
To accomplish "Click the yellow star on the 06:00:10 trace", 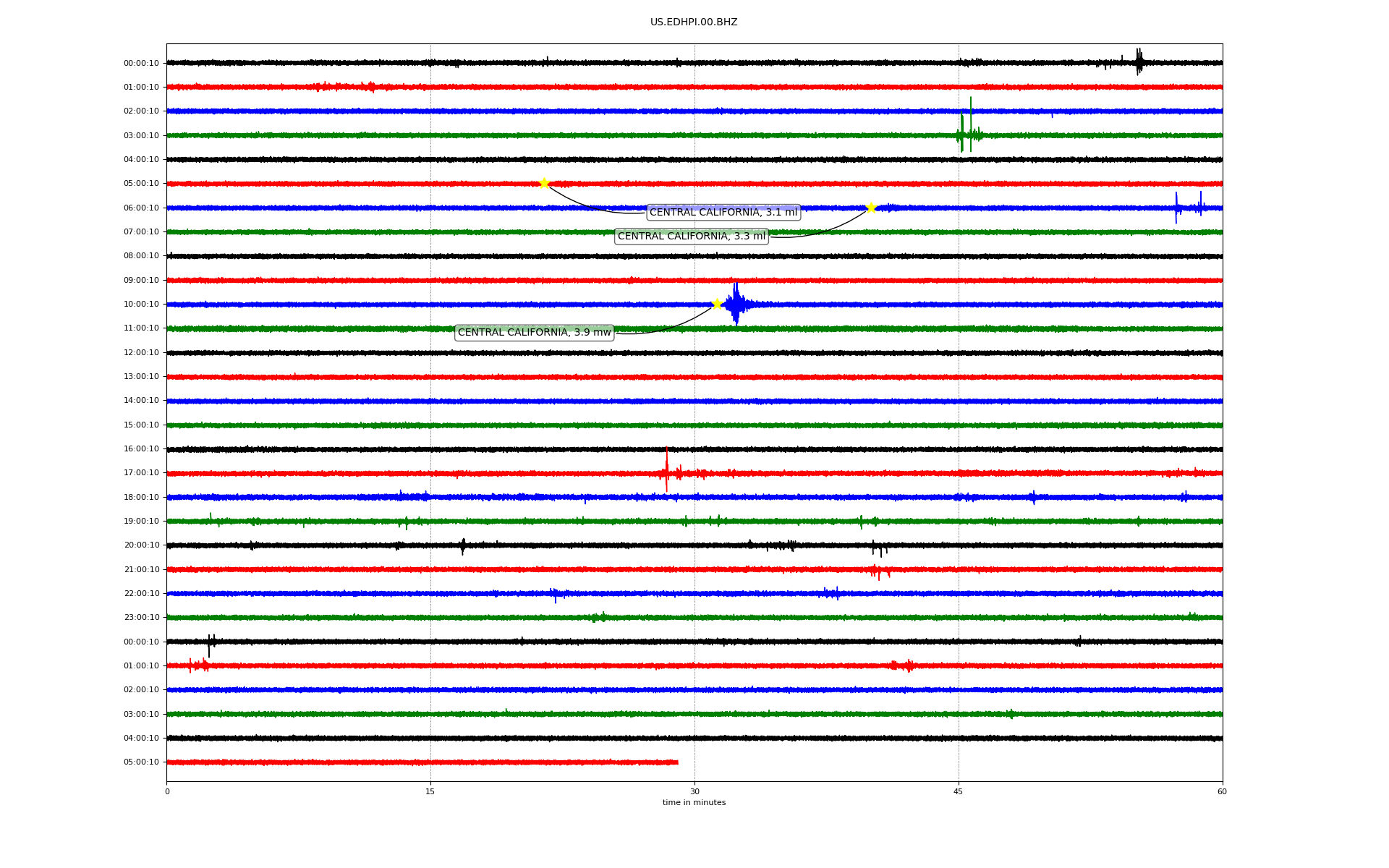I will [x=870, y=208].
